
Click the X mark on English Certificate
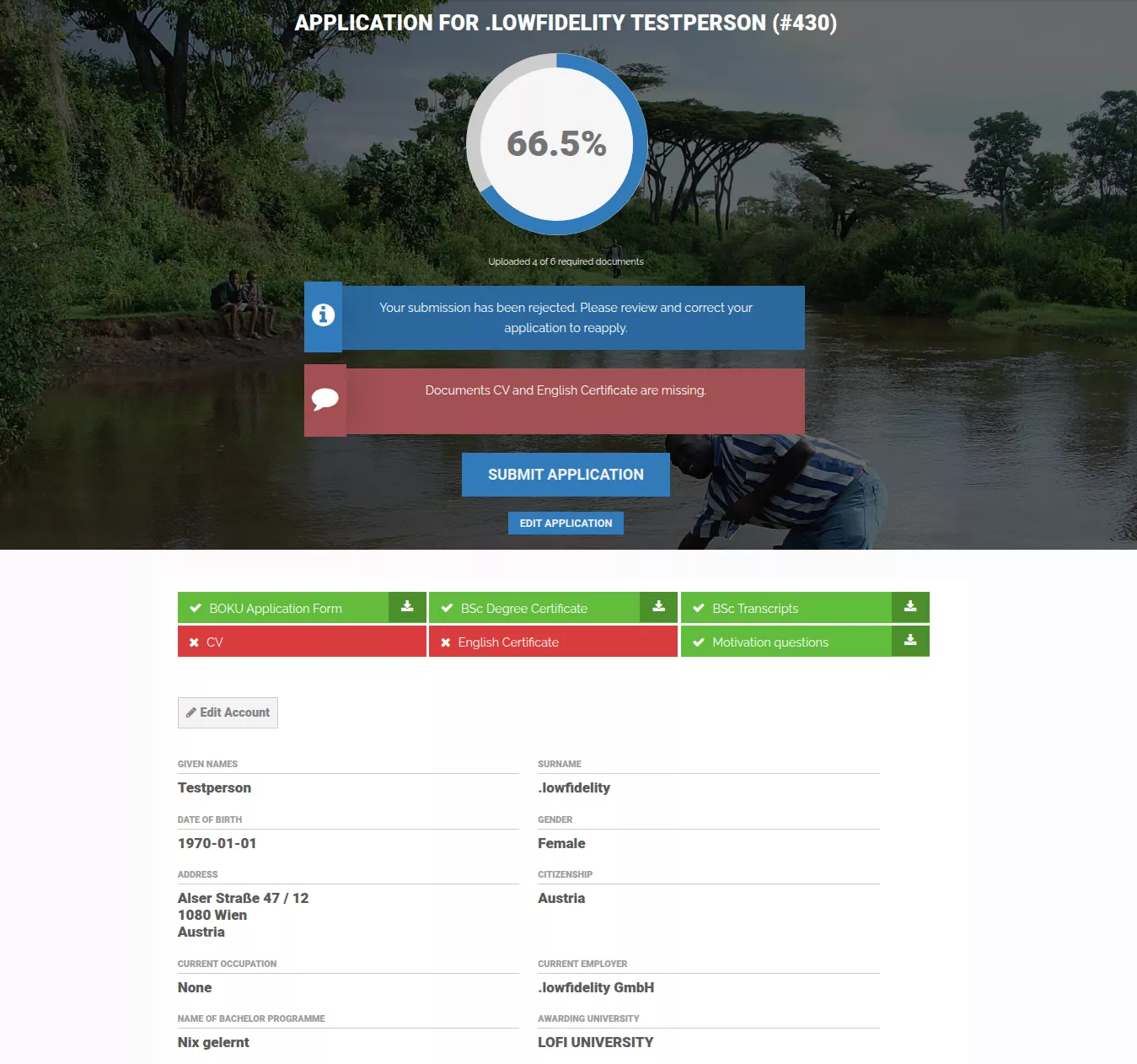(x=446, y=641)
